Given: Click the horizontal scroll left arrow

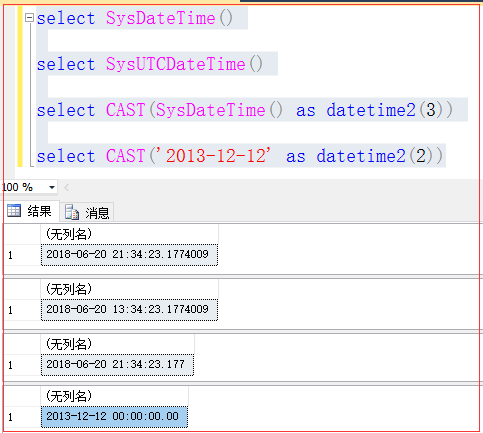Looking at the screenshot, I should (67, 188).
